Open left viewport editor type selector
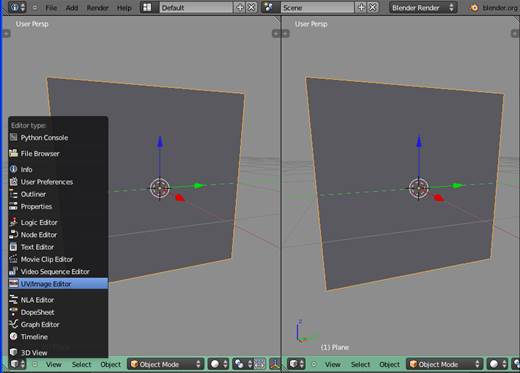Screen dimensions: 520x373 click(x=17, y=364)
